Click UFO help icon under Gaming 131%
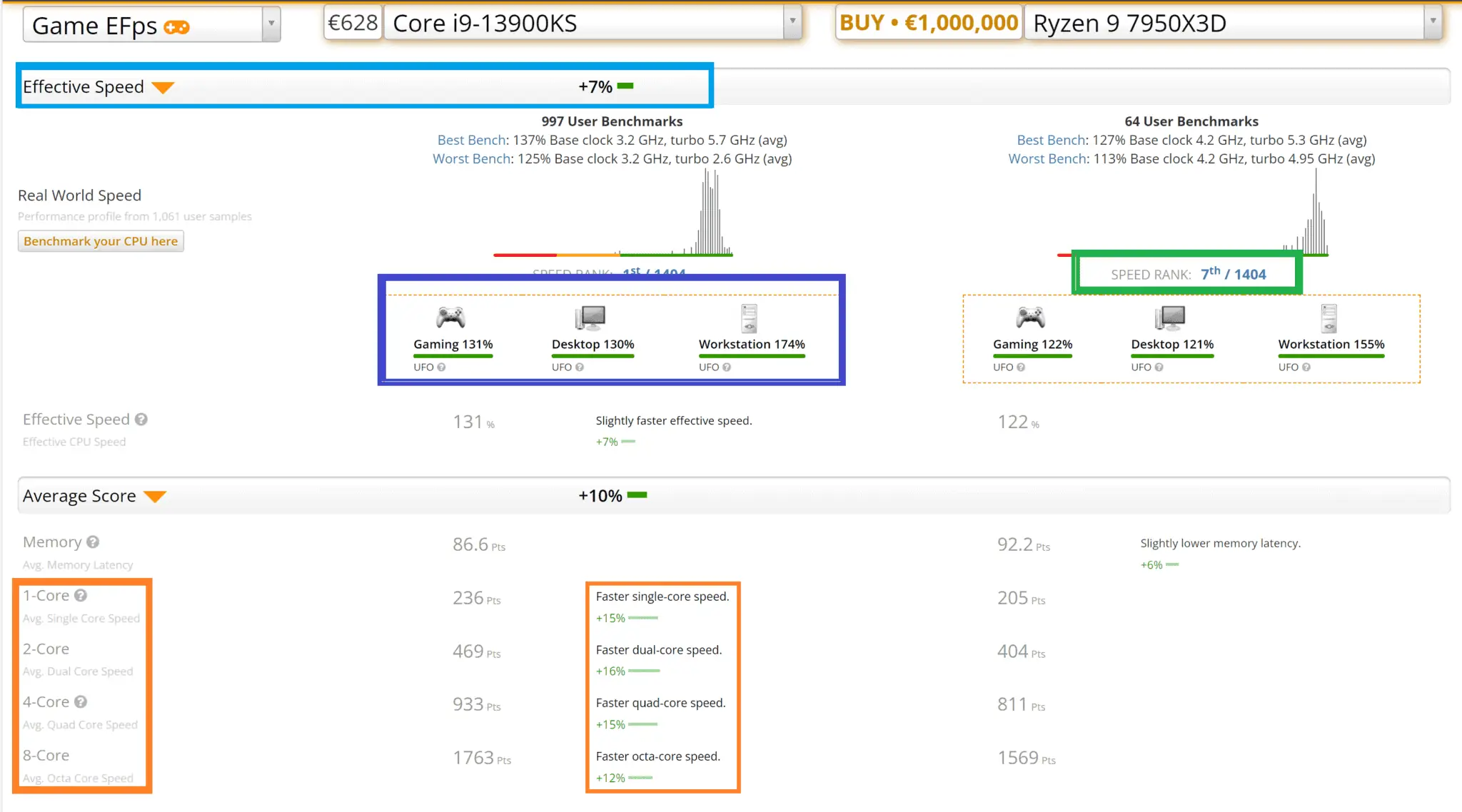 [x=441, y=367]
